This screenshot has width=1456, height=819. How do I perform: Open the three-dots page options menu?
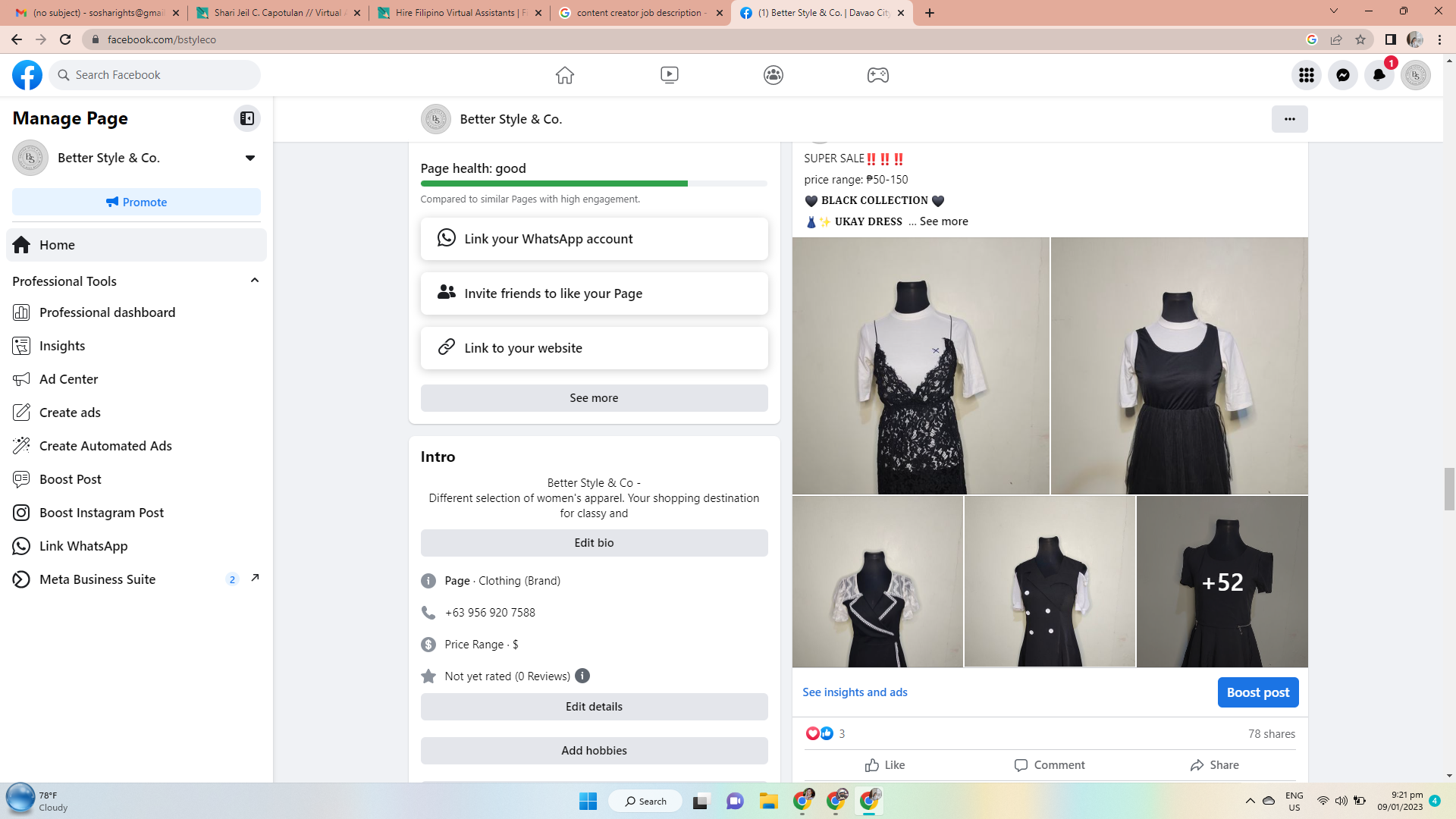[x=1289, y=119]
